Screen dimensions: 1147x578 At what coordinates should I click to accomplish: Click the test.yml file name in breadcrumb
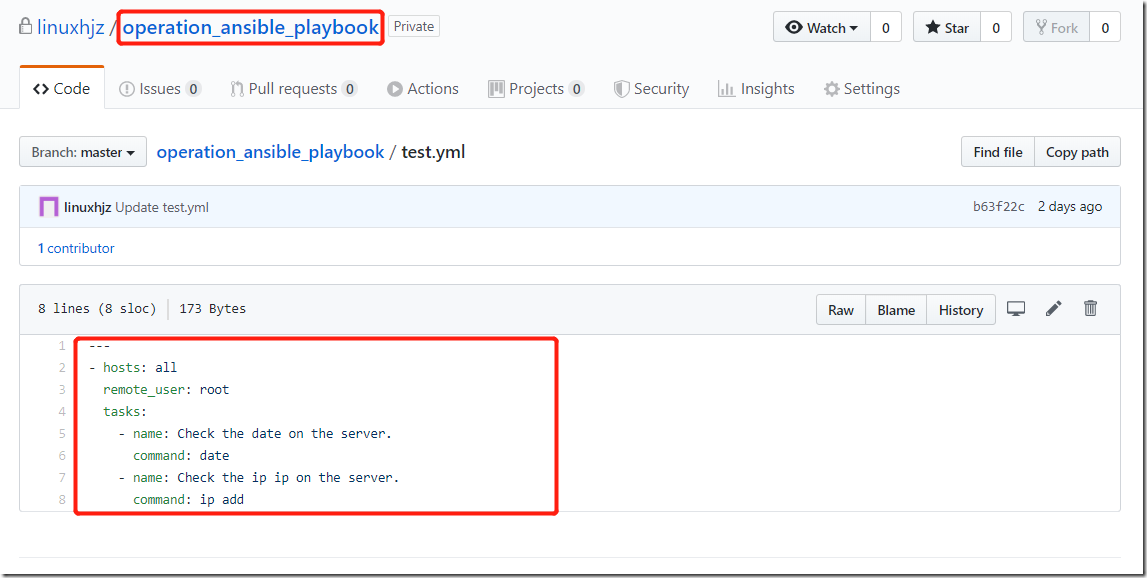[x=433, y=152]
